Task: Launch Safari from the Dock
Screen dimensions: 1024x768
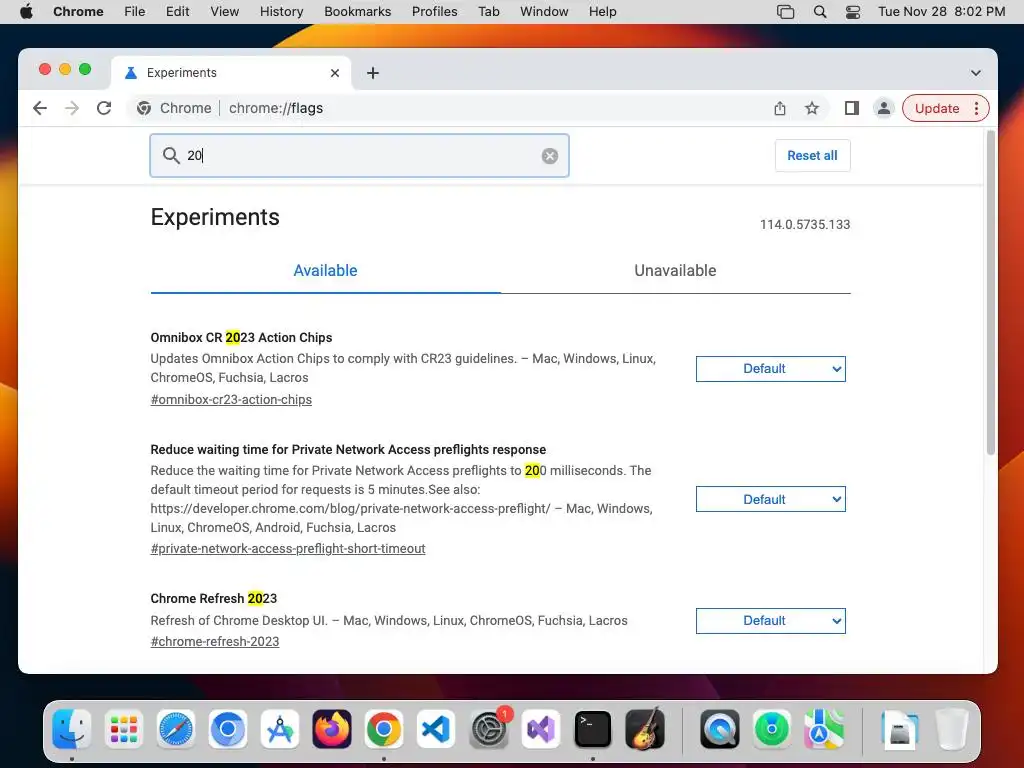Action: (x=176, y=729)
